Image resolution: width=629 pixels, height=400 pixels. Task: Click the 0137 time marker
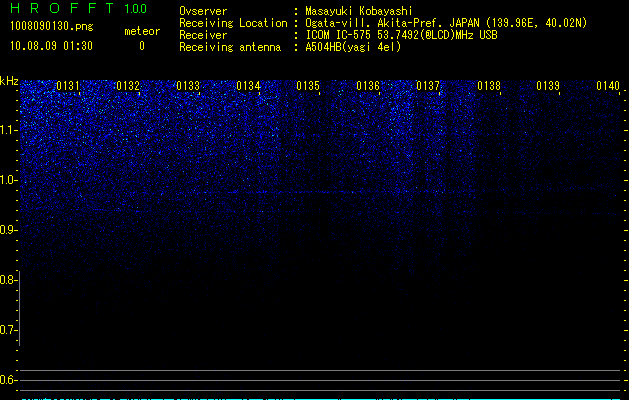(x=428, y=86)
